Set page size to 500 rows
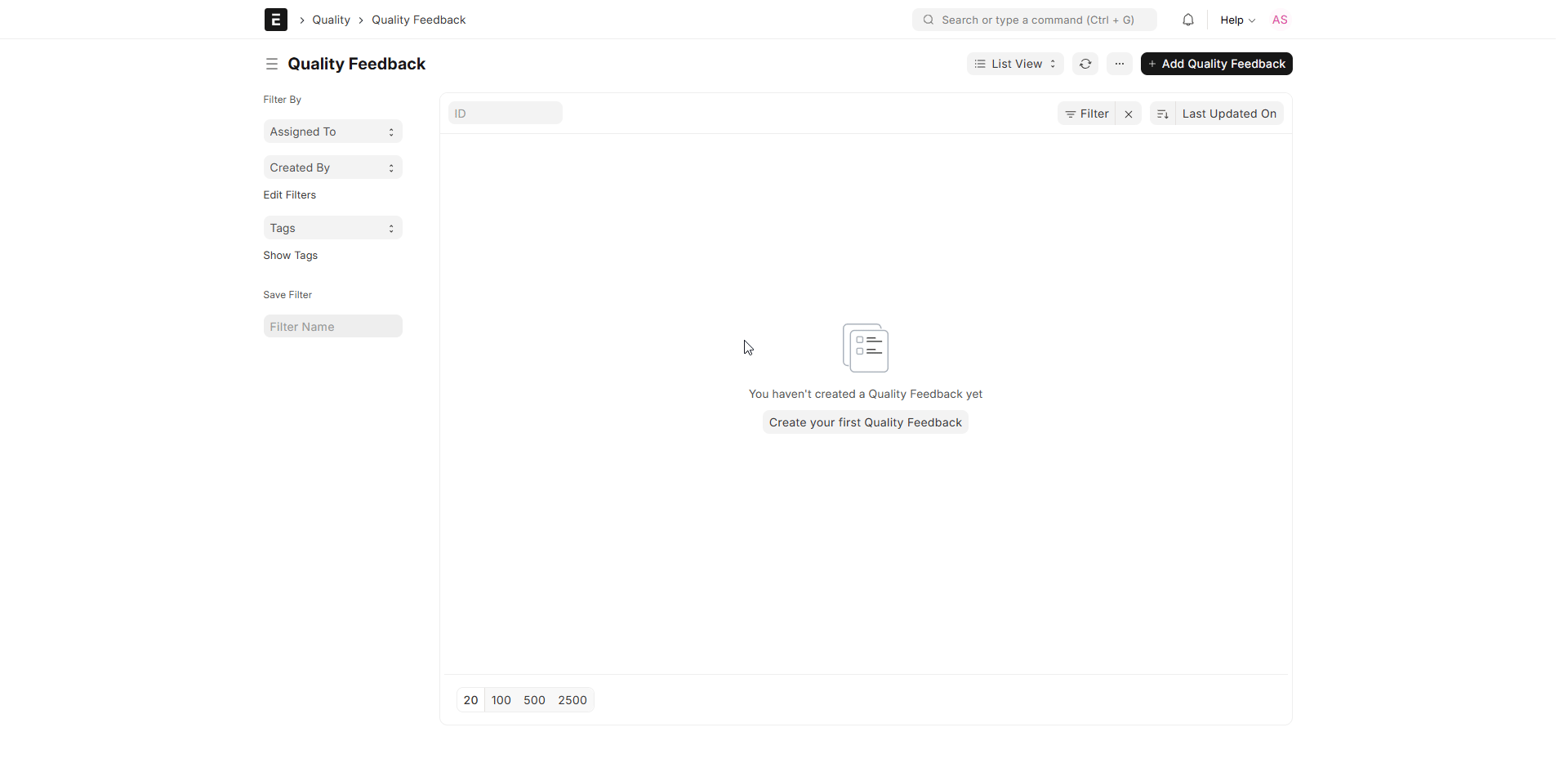The image size is (1568, 772). coord(534,700)
